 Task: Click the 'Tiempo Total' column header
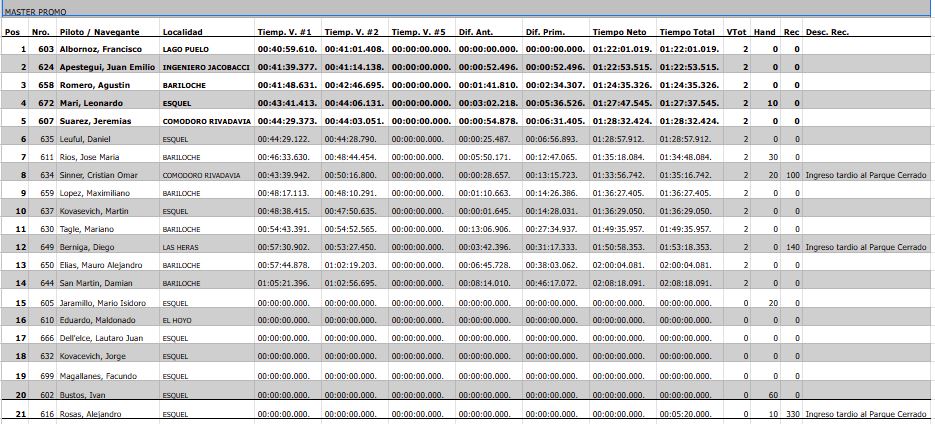687,32
